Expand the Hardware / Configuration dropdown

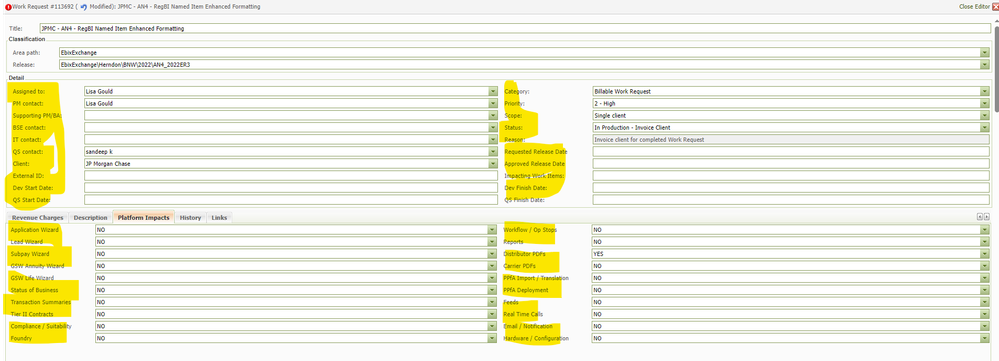coord(985,338)
